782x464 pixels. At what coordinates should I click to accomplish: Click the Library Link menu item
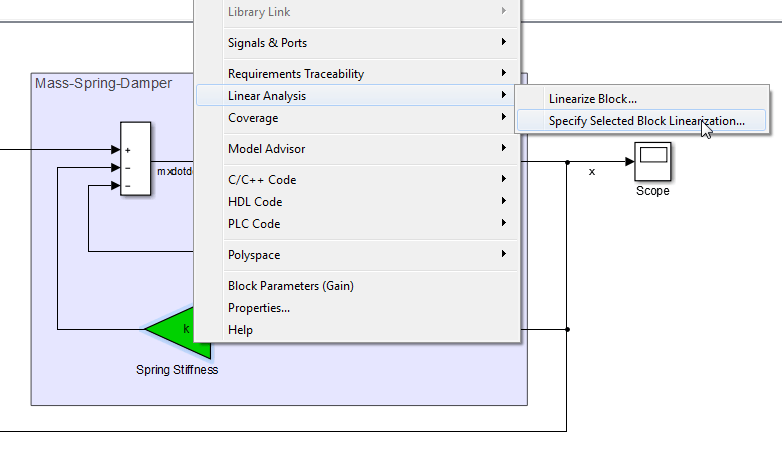pyautogui.click(x=259, y=12)
